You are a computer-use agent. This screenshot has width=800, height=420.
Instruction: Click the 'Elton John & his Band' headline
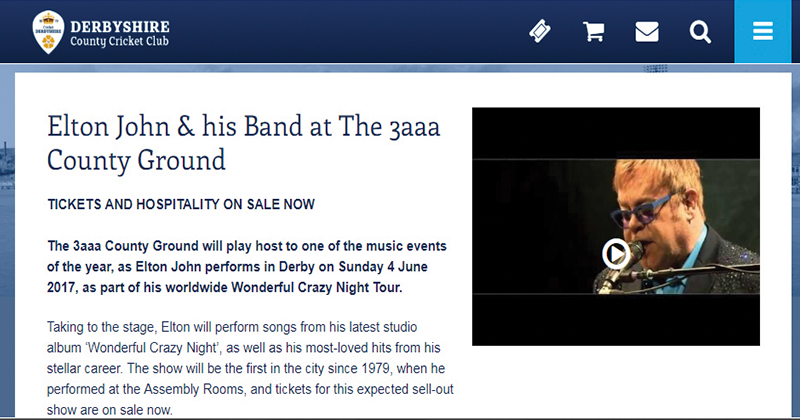point(243,126)
